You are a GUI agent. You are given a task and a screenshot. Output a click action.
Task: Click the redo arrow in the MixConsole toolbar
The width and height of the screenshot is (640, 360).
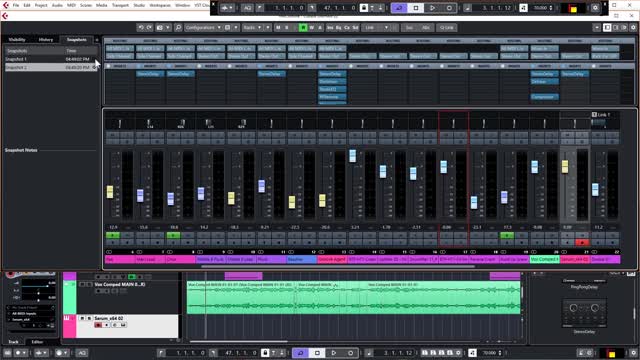pyautogui.click(x=149, y=28)
